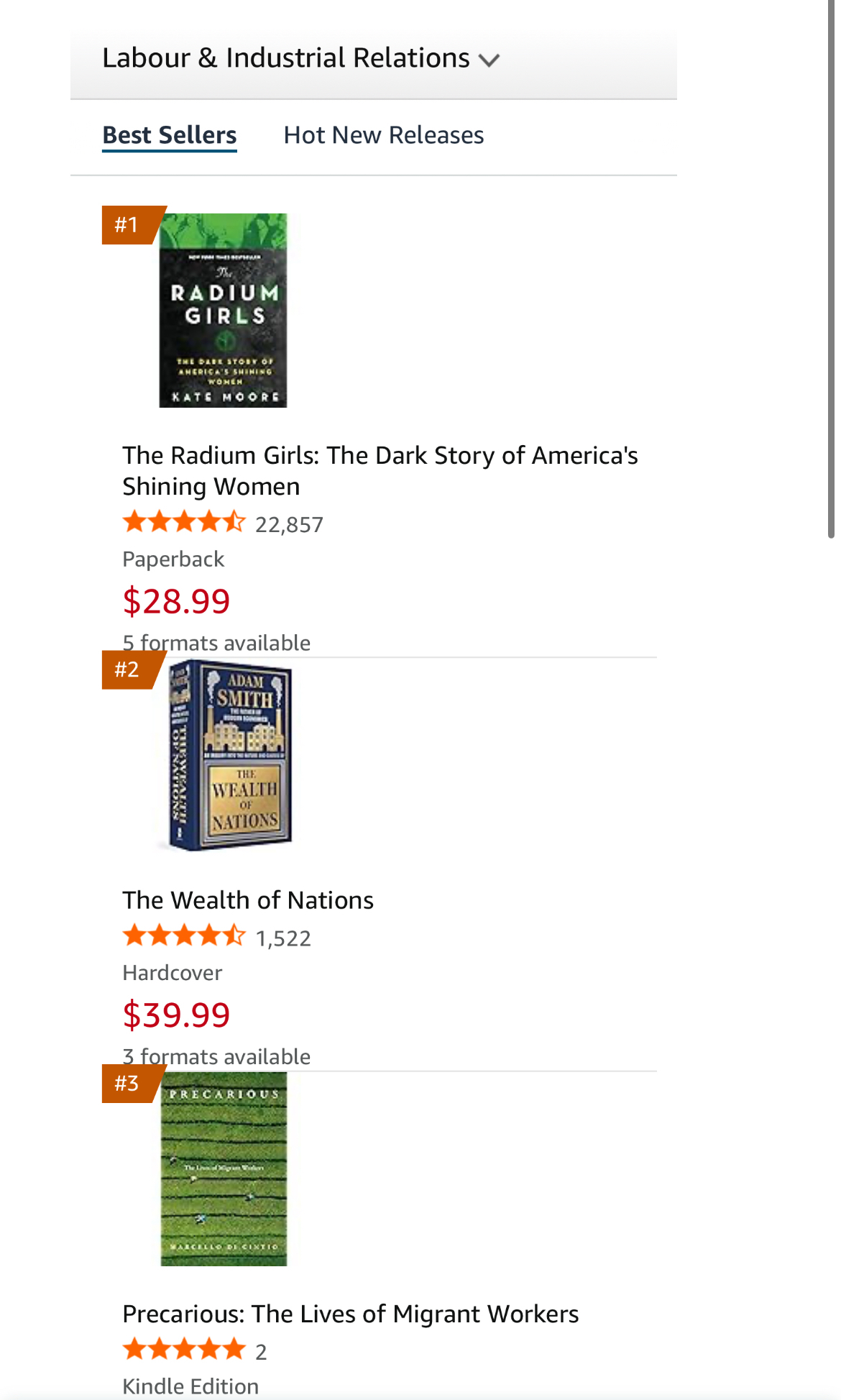Viewport: 841px width, 1400px height.
Task: Click the page's vertical scrollbar
Action: [831, 288]
